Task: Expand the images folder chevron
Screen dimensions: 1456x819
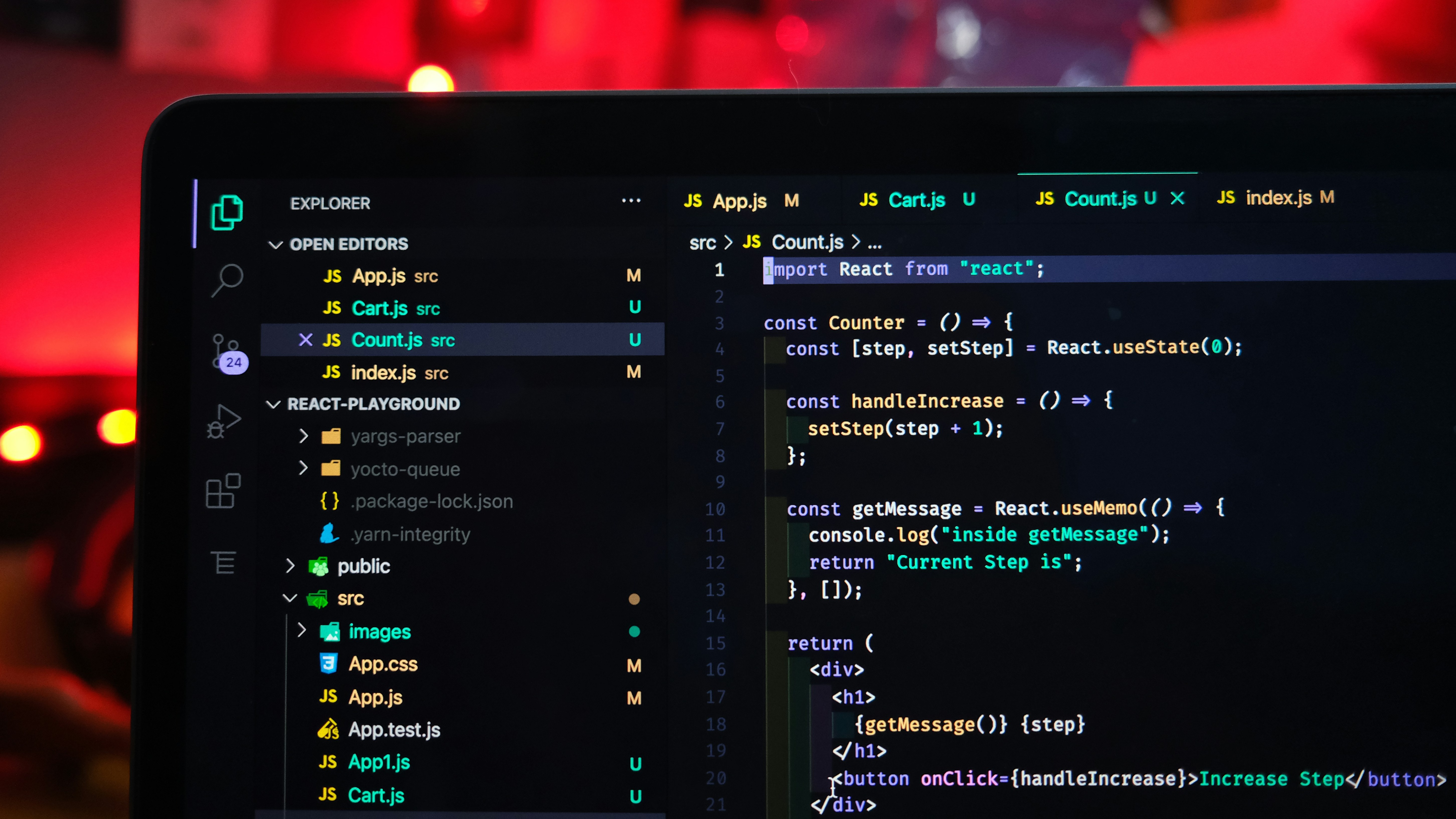Action: click(x=302, y=630)
